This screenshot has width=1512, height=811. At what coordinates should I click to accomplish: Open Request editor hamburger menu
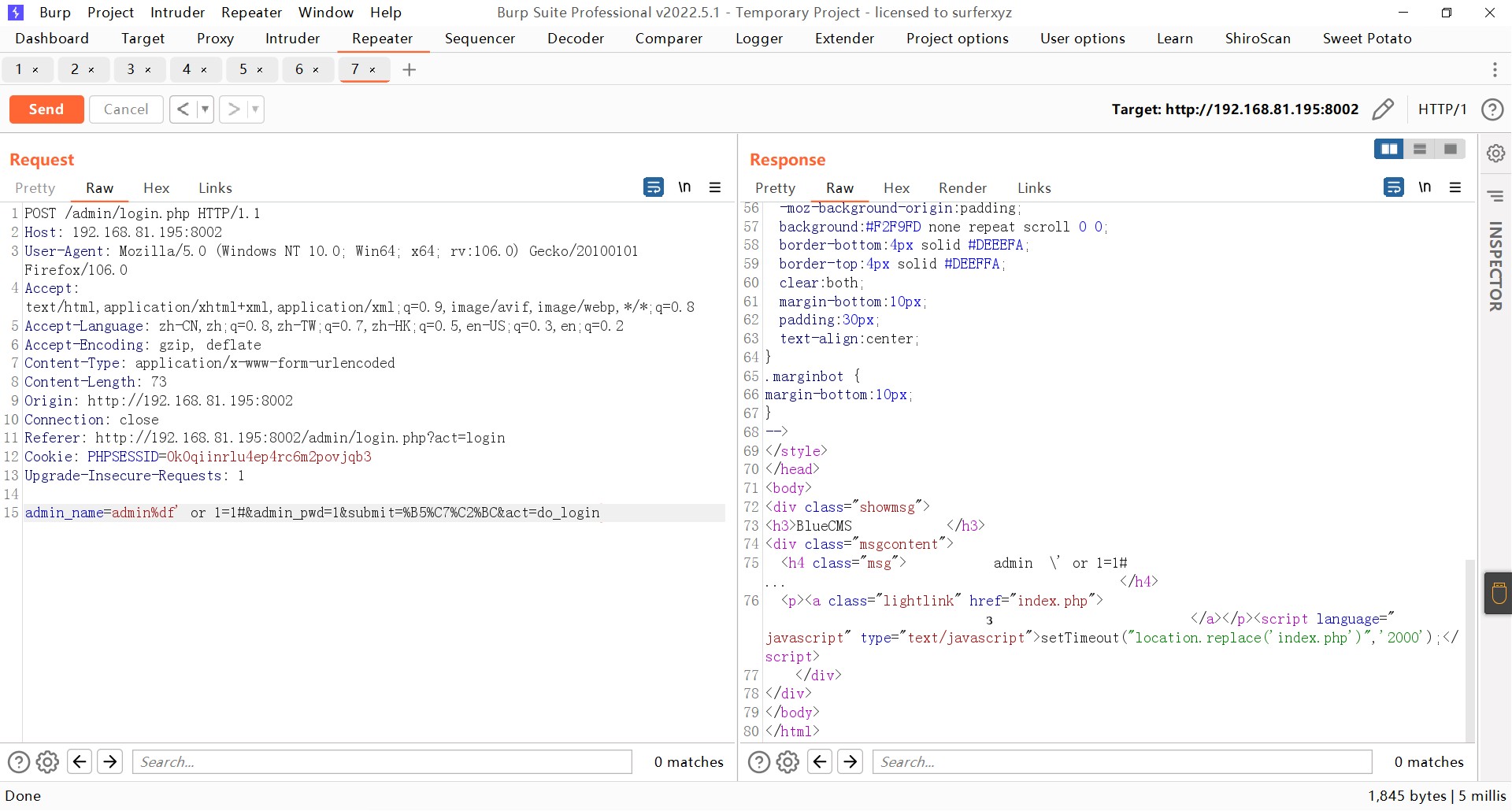(x=715, y=187)
